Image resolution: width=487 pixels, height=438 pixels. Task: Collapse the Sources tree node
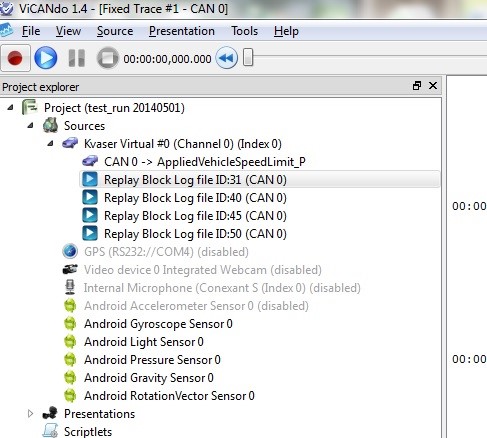tap(31, 126)
